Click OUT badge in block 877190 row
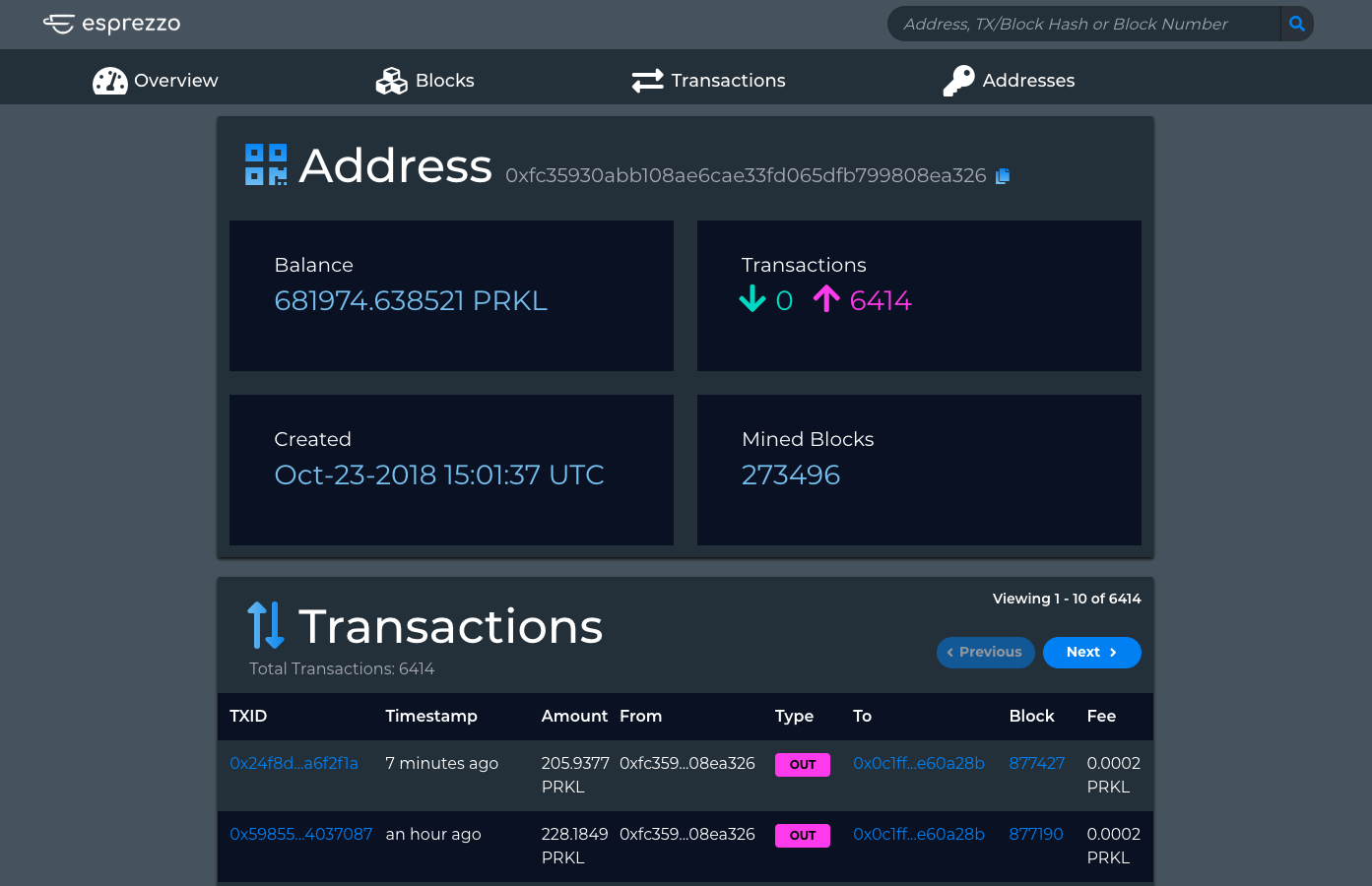This screenshot has width=1372, height=886. click(803, 836)
